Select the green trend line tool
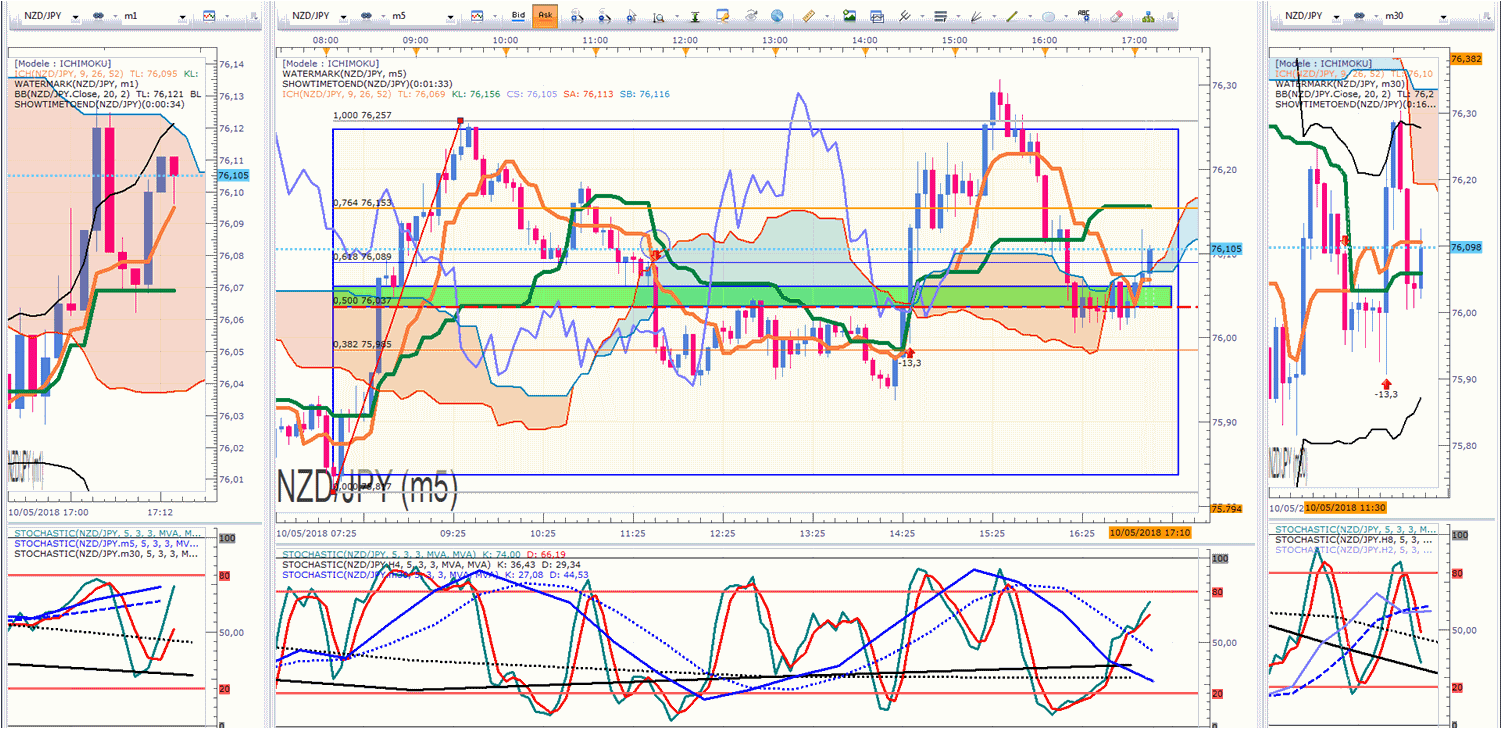1502x729 pixels. [1012, 16]
